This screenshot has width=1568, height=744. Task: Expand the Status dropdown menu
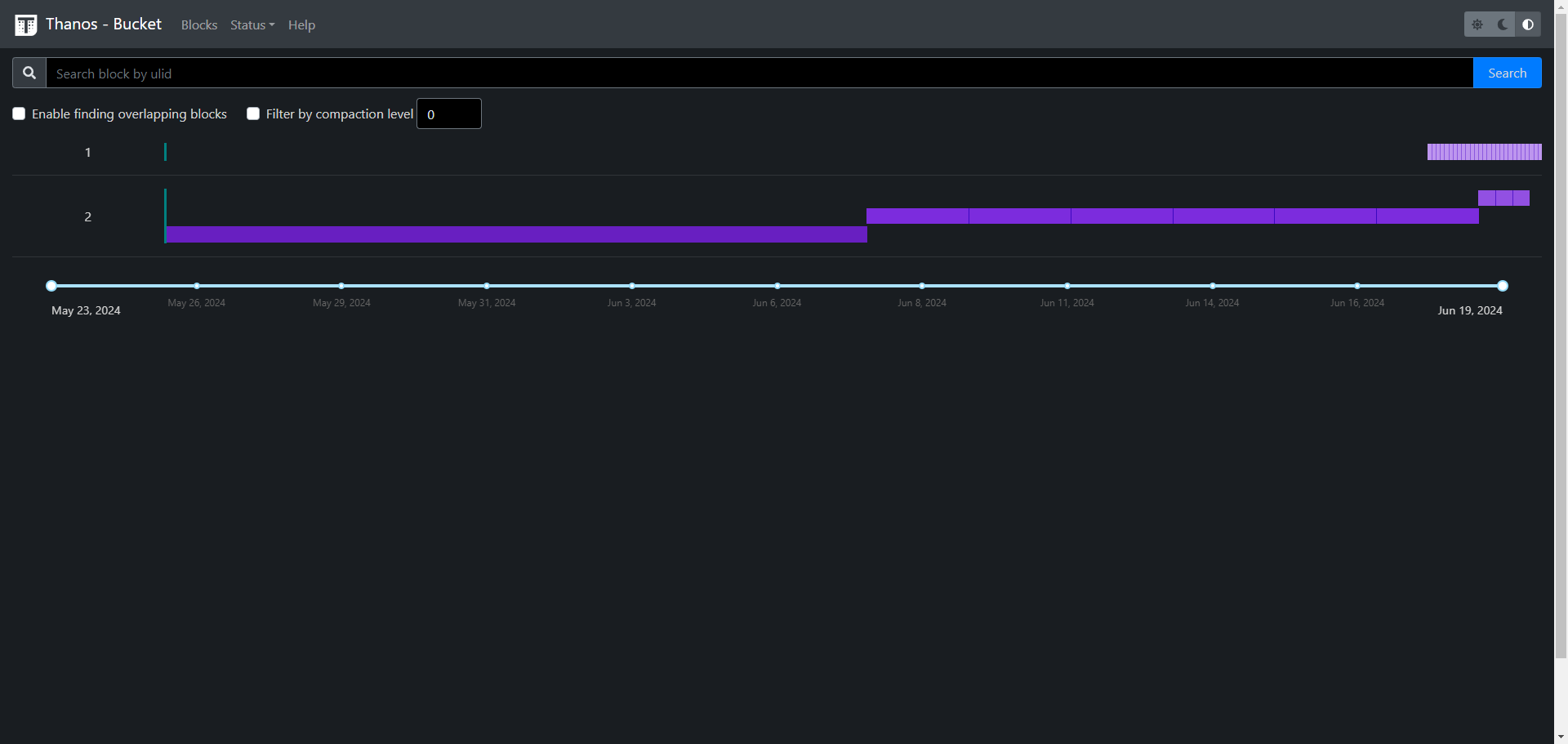click(252, 25)
